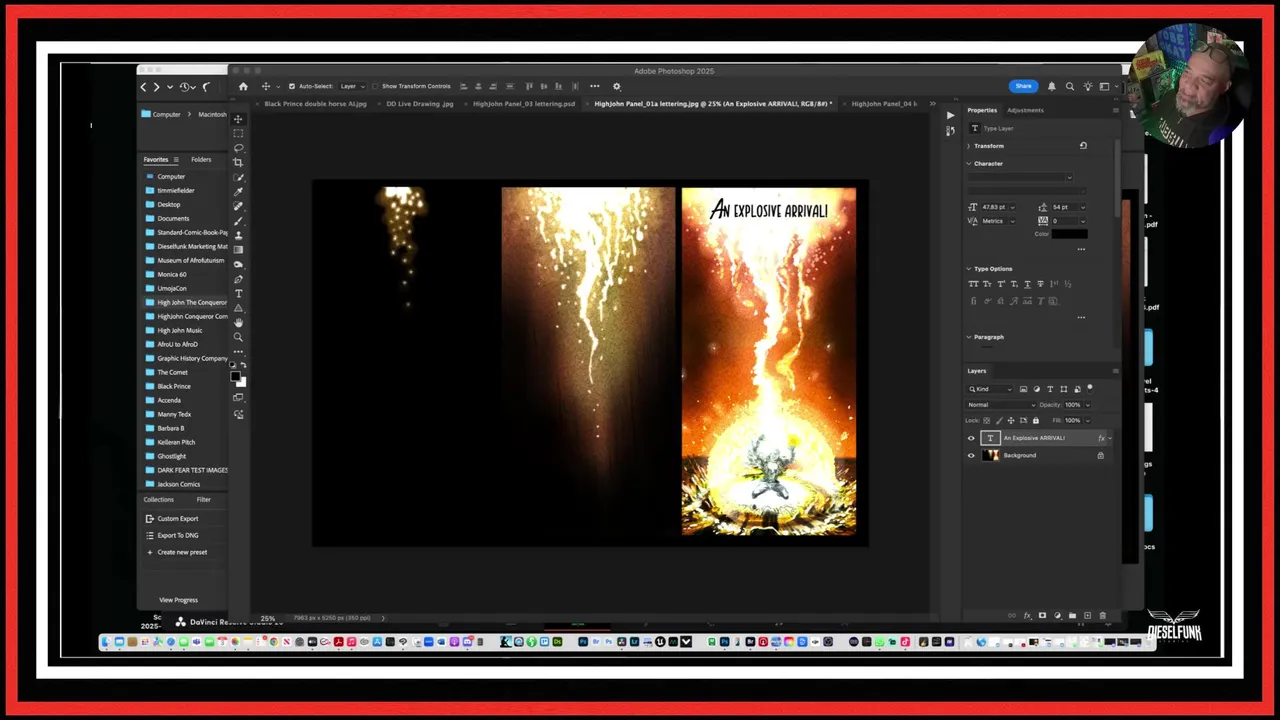Hide the Background layer
The width and height of the screenshot is (1280, 720).
pyautogui.click(x=971, y=455)
